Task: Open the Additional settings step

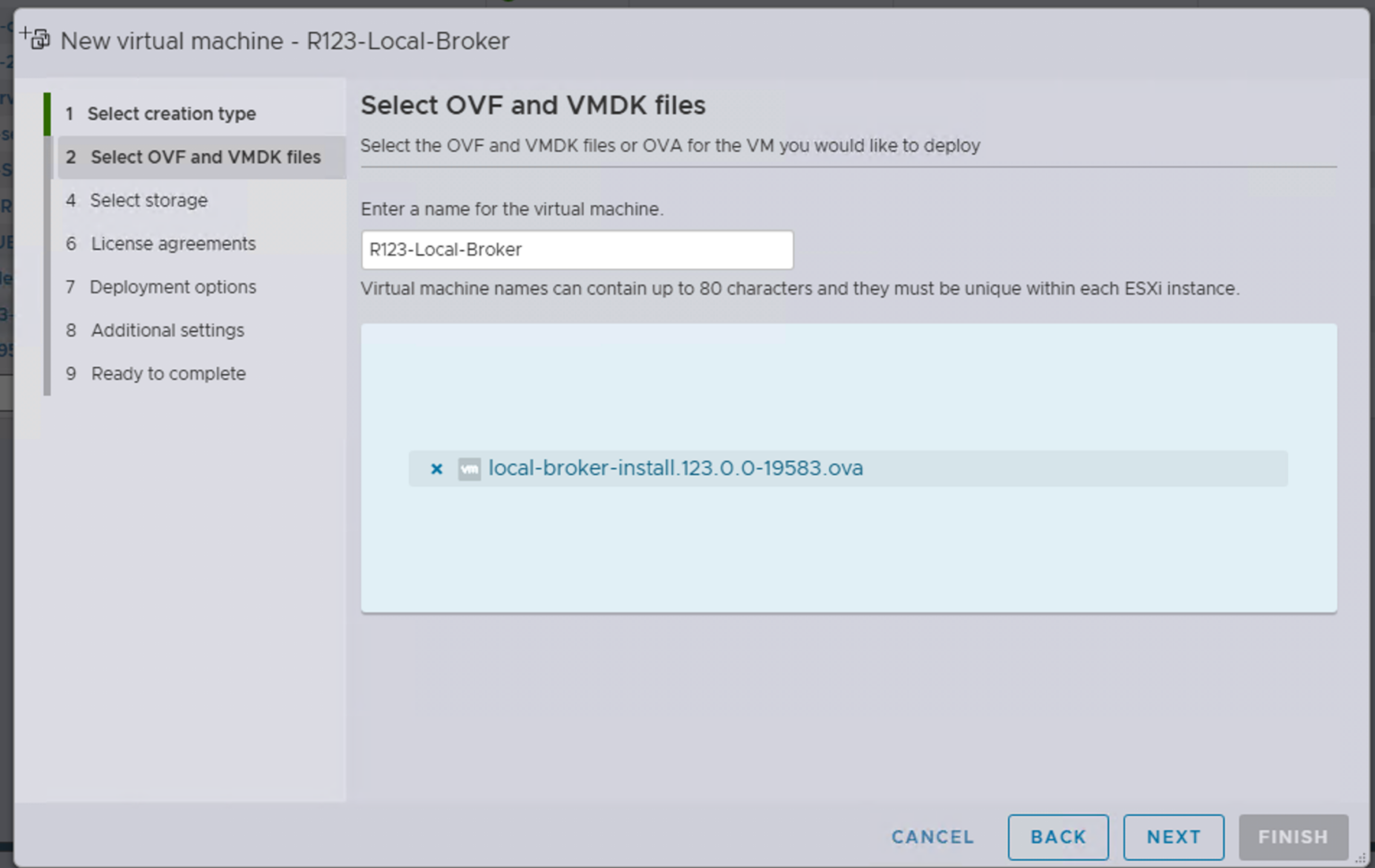Action: point(167,330)
